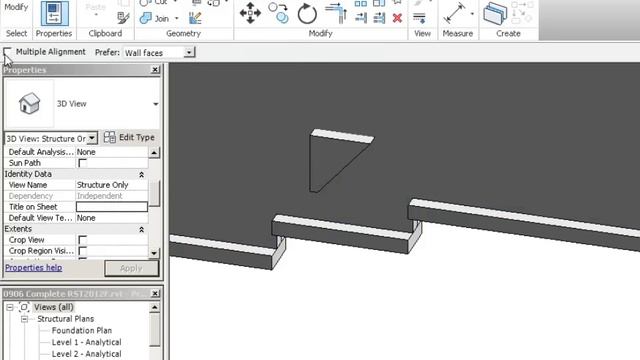Click the Modify select tool
This screenshot has height=360, width=640.
tap(16, 7)
